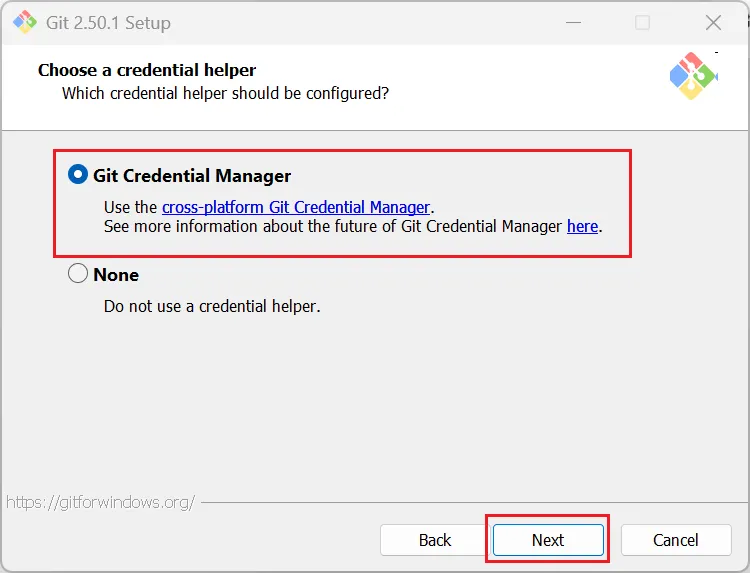Viewport: 750px width, 573px height.
Task: Click the Next button
Action: 548,540
